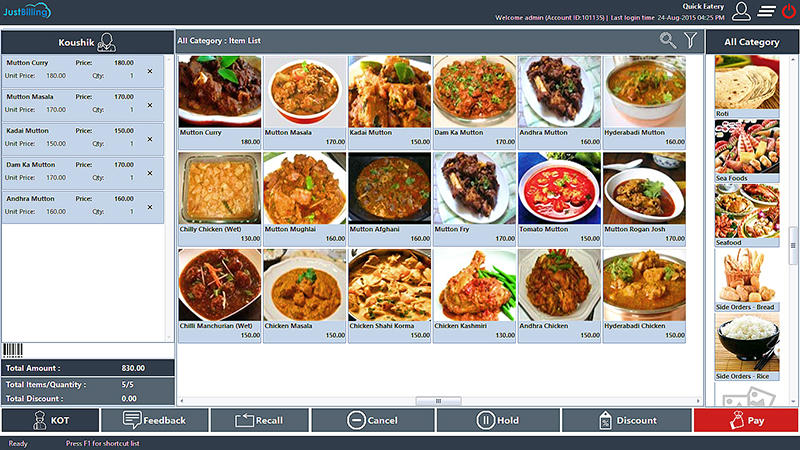800x450 pixels.
Task: Select the Kadai Mutton order row name
Action: pyautogui.click(x=28, y=131)
